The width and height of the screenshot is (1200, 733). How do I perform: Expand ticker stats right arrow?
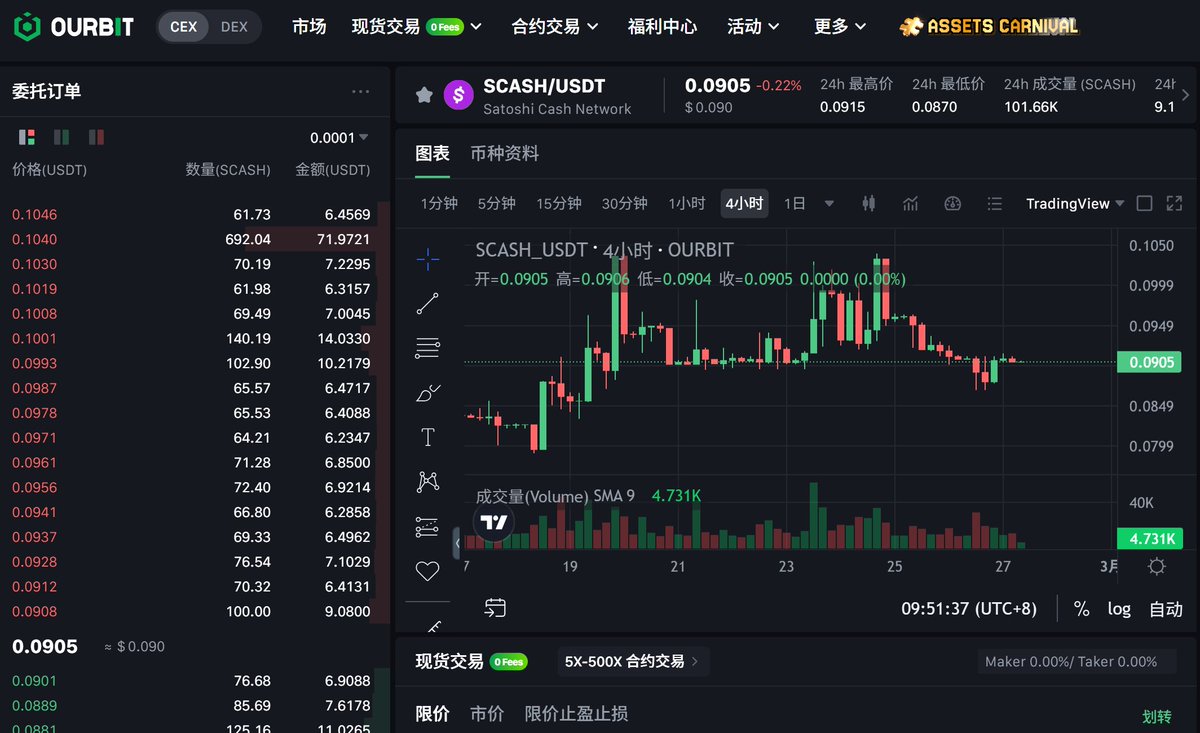pyautogui.click(x=1185, y=95)
